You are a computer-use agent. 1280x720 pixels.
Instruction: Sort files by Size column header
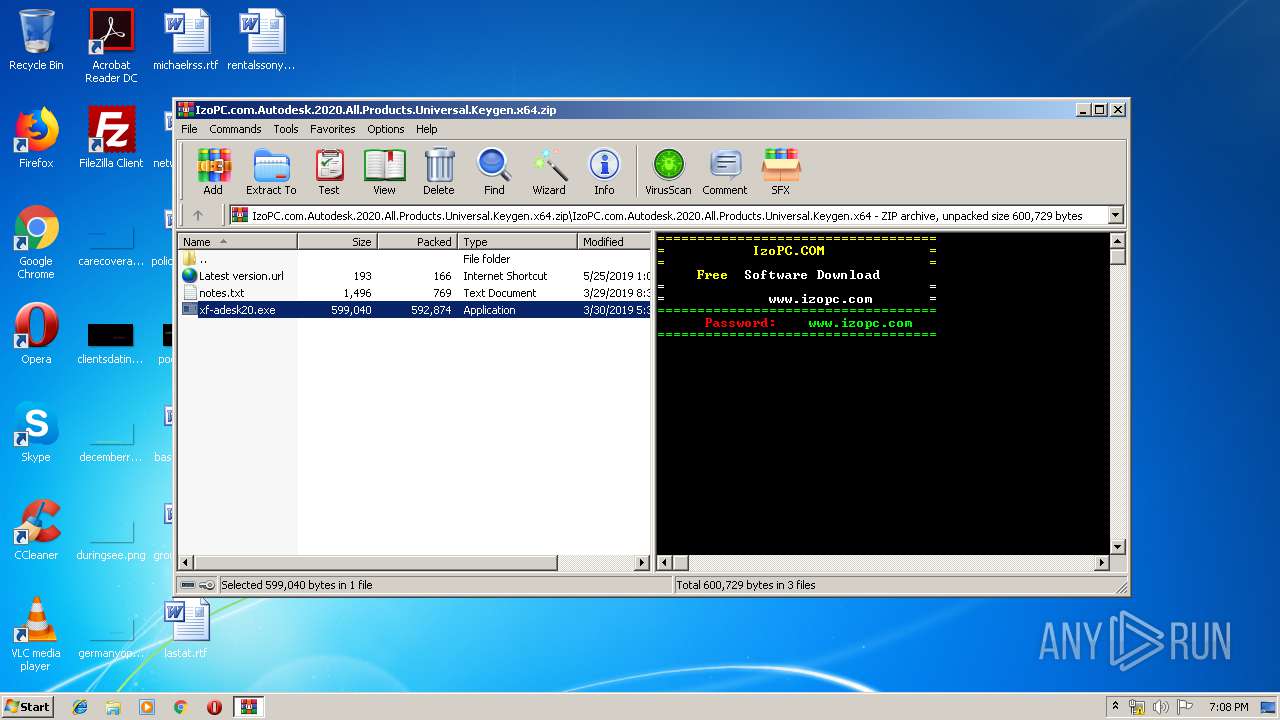point(337,242)
